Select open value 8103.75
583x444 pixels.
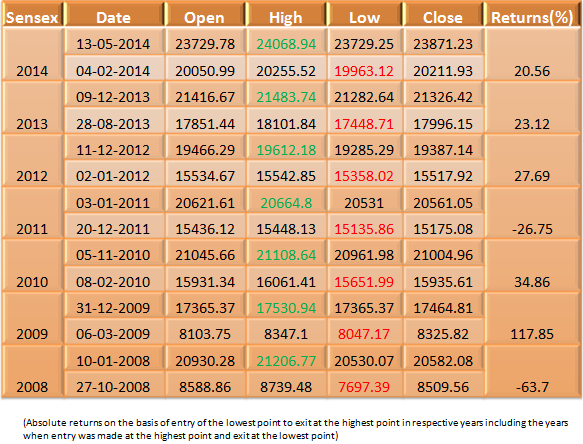205,334
